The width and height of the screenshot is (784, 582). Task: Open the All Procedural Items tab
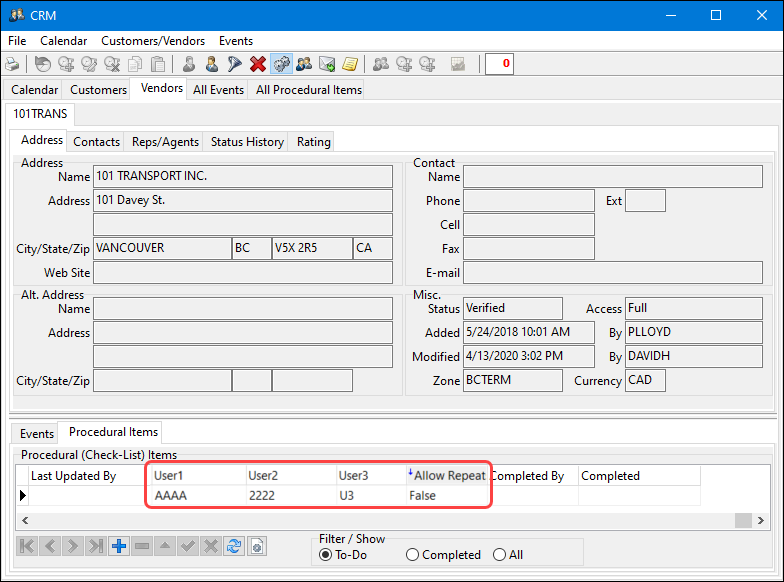click(x=309, y=90)
